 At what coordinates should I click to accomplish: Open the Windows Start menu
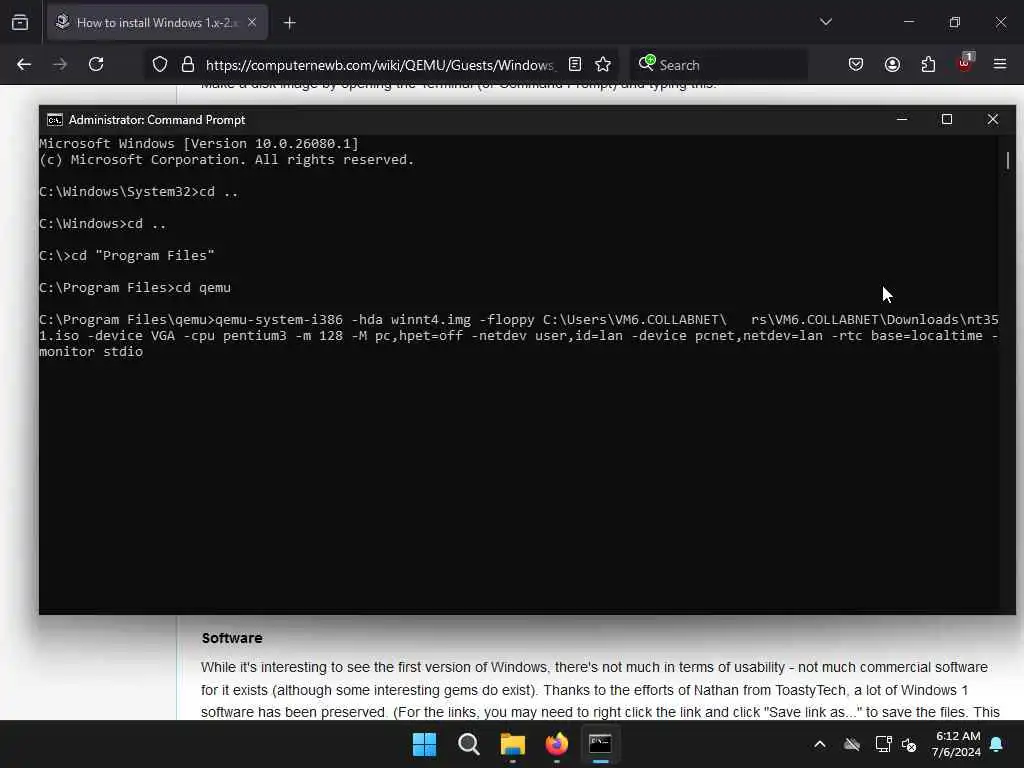tap(424, 744)
